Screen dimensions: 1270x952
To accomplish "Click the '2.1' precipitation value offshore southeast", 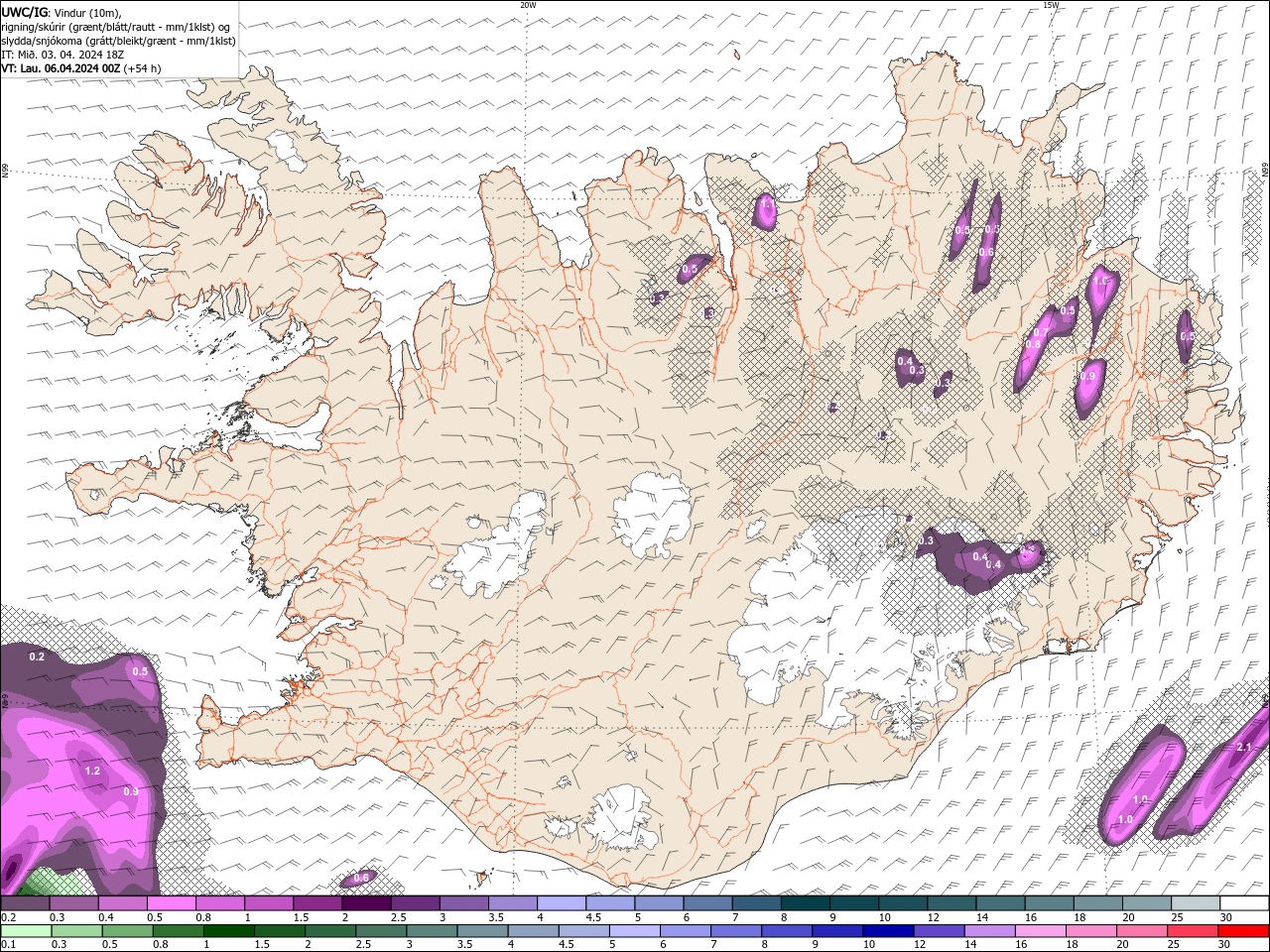I will [1246, 747].
